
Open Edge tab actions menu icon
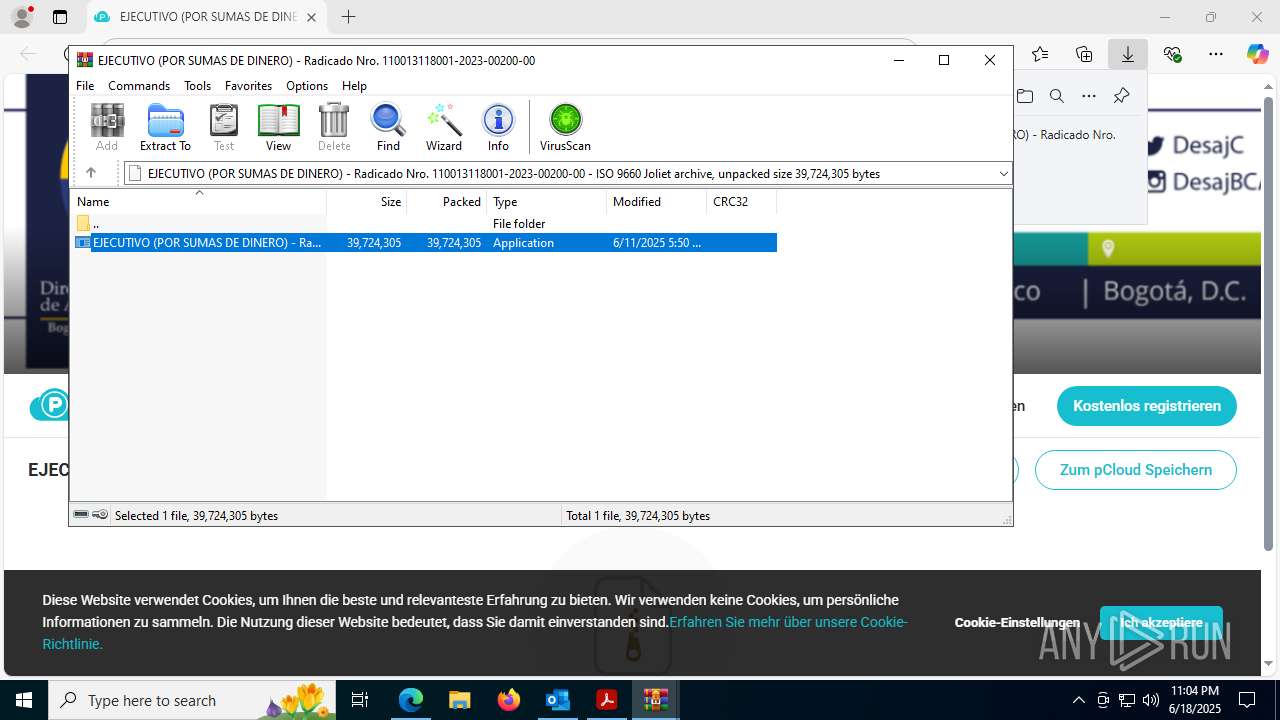click(60, 17)
